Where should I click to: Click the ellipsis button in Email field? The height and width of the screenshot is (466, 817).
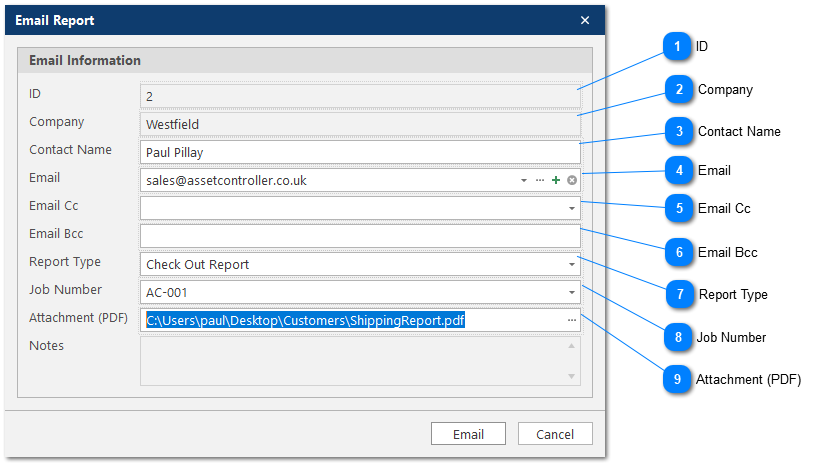pyautogui.click(x=540, y=180)
